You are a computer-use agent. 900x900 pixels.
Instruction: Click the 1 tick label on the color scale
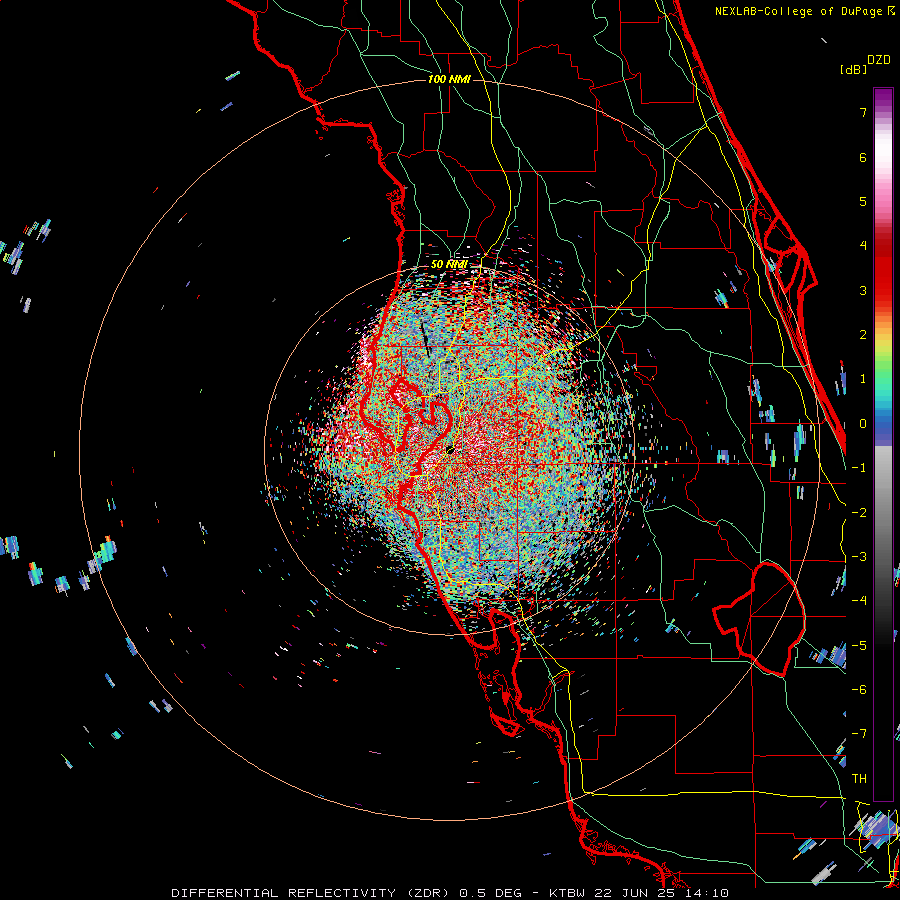pyautogui.click(x=863, y=379)
